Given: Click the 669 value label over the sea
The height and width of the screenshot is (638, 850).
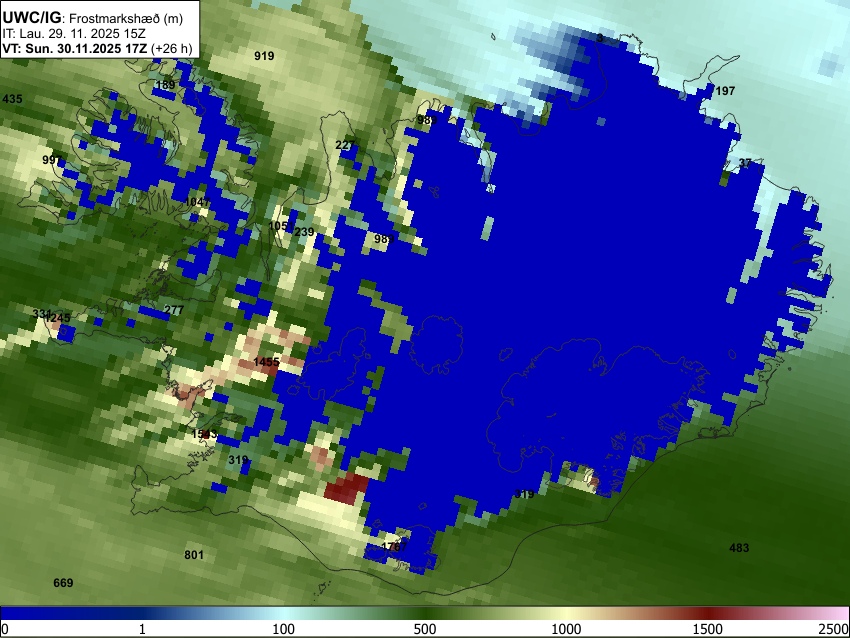Looking at the screenshot, I should click(63, 583).
